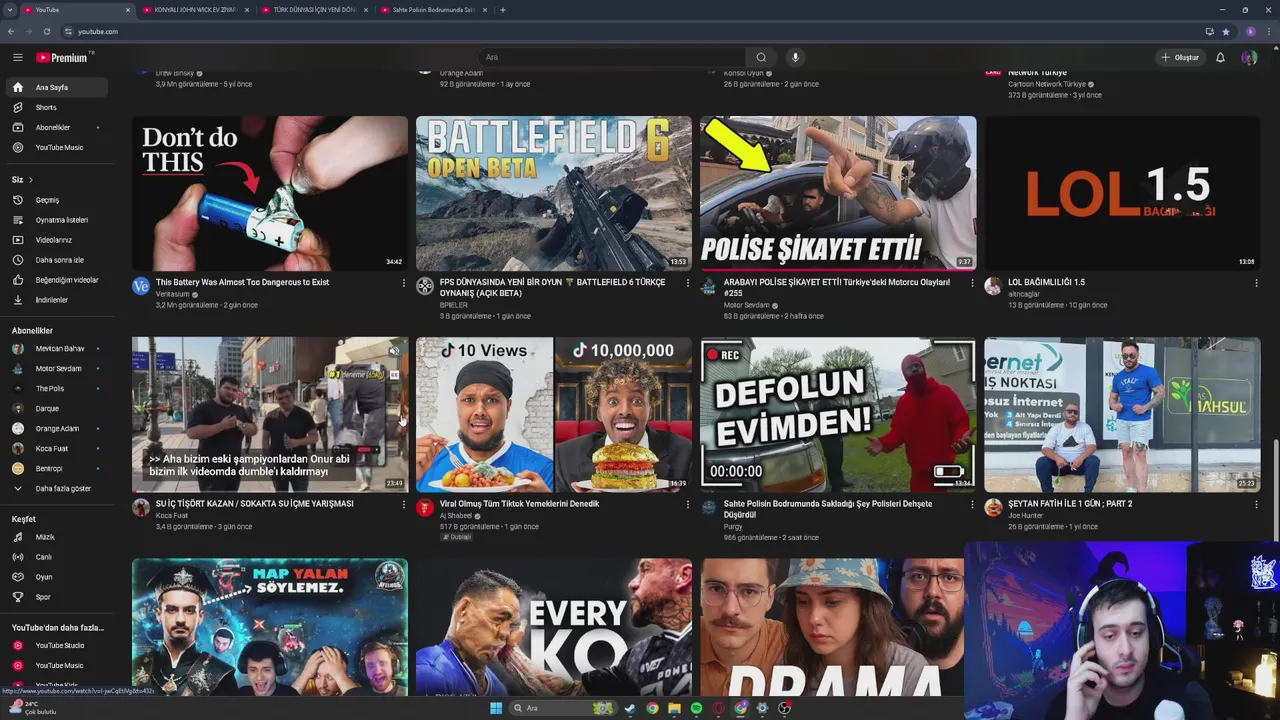Go to Ana Sayfa in sidebar
This screenshot has width=1280, height=720.
[x=55, y=87]
